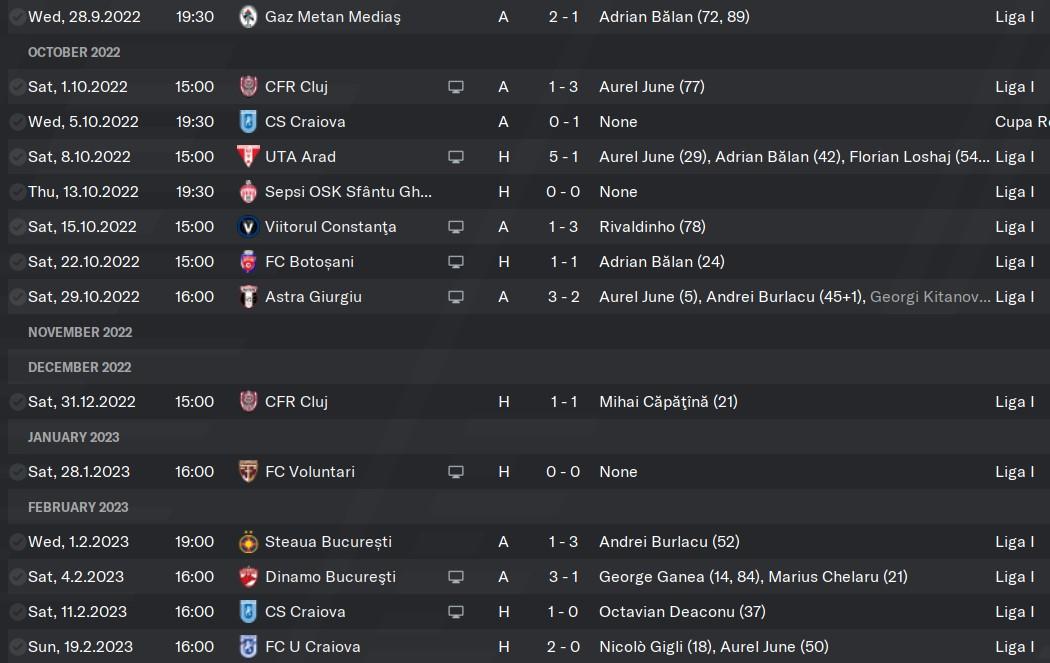Click the FC U Craiova club badge
The width and height of the screenshot is (1050, 663).
pyautogui.click(x=248, y=647)
